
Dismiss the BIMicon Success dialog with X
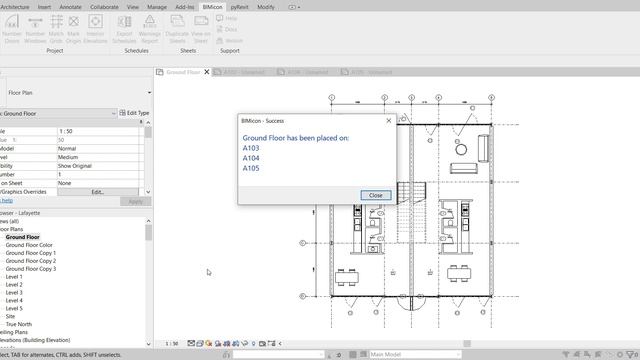click(389, 120)
